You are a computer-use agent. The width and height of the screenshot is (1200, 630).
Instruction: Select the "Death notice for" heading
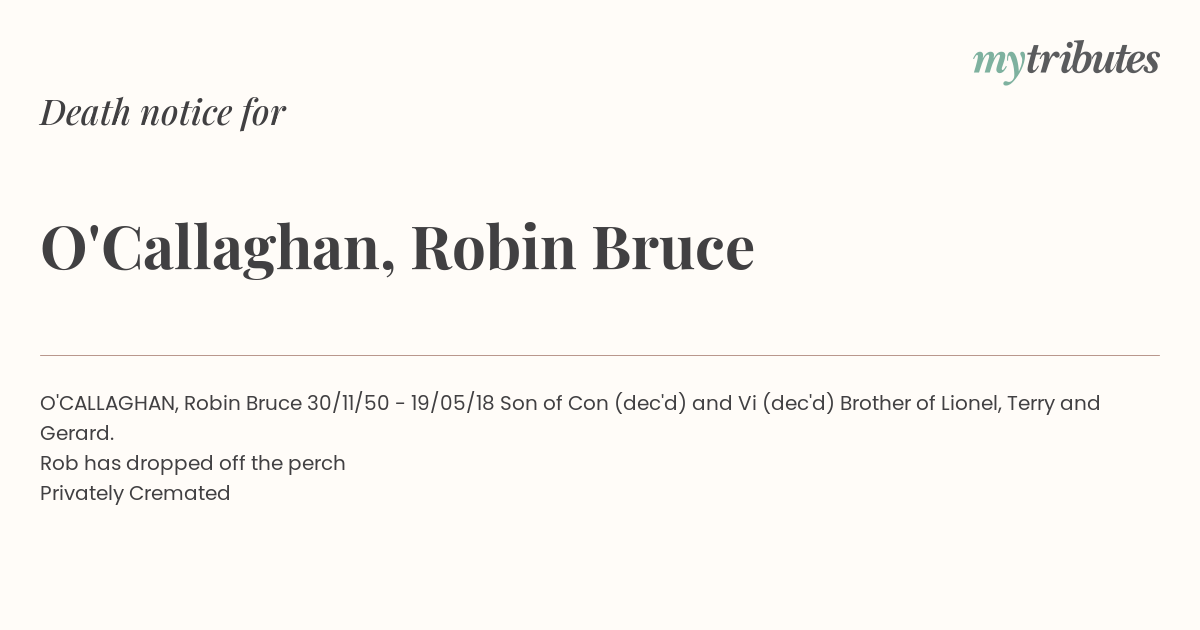coord(163,112)
